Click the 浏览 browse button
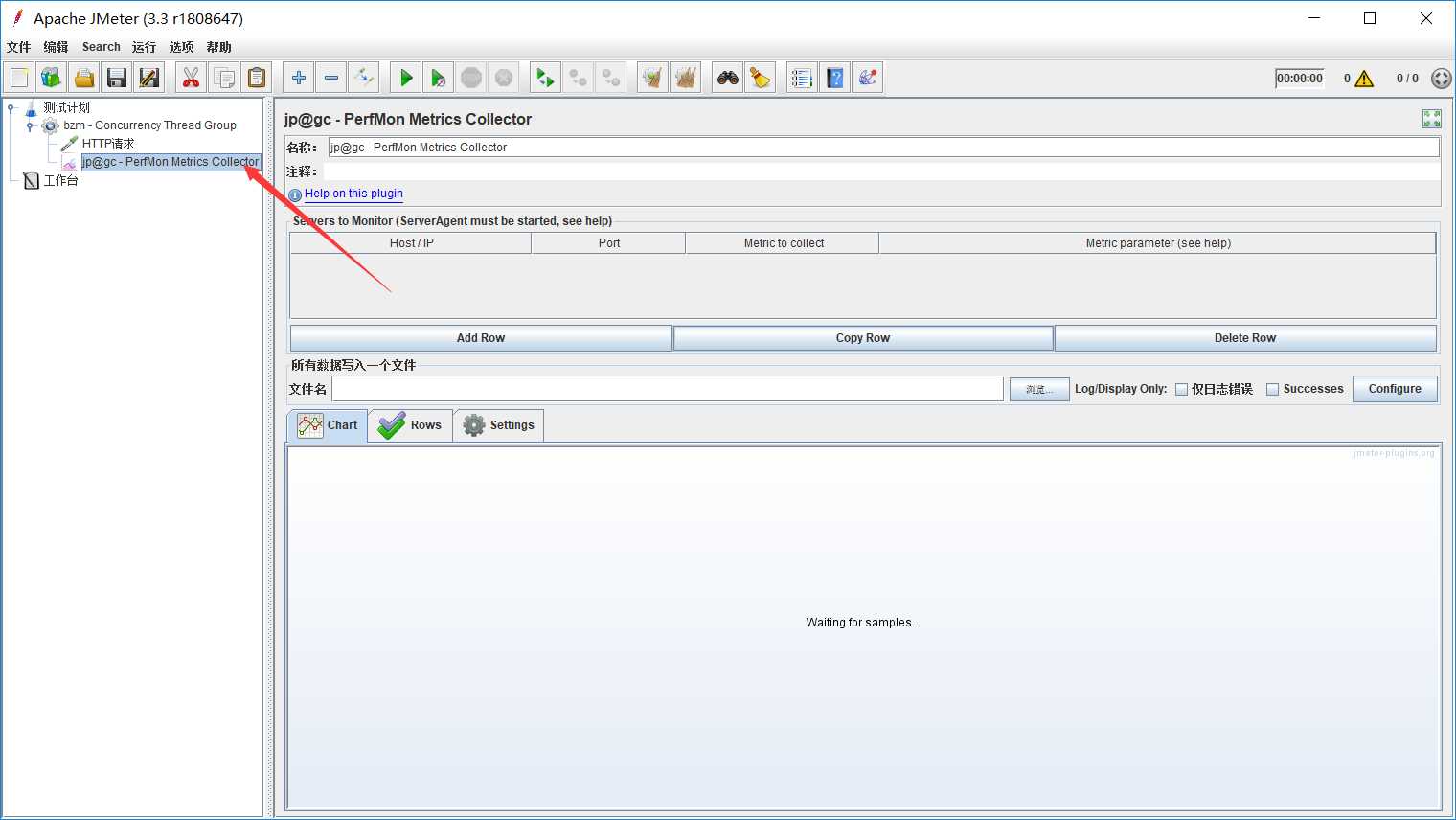Screen dimensions: 1456x820 pos(1039,389)
